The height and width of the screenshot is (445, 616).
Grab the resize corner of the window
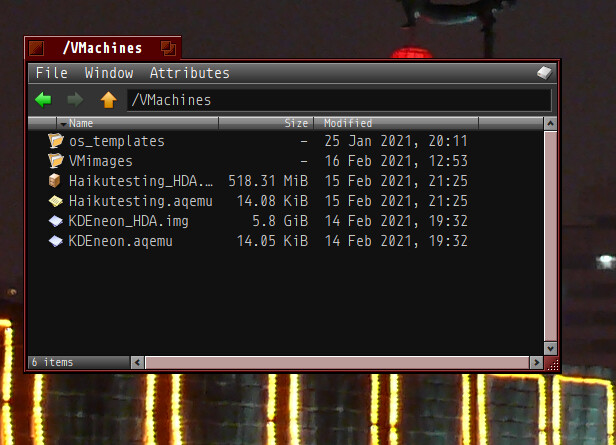[552, 364]
